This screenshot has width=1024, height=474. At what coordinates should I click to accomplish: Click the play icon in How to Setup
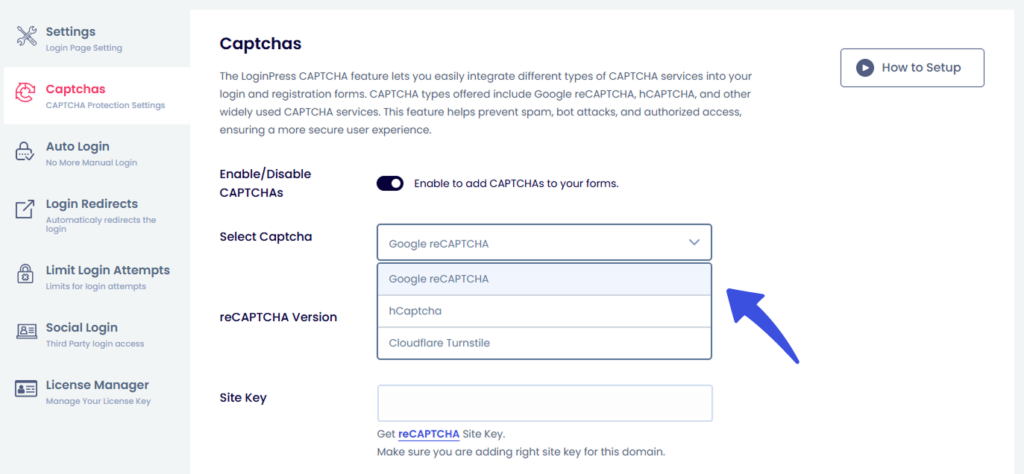864,68
